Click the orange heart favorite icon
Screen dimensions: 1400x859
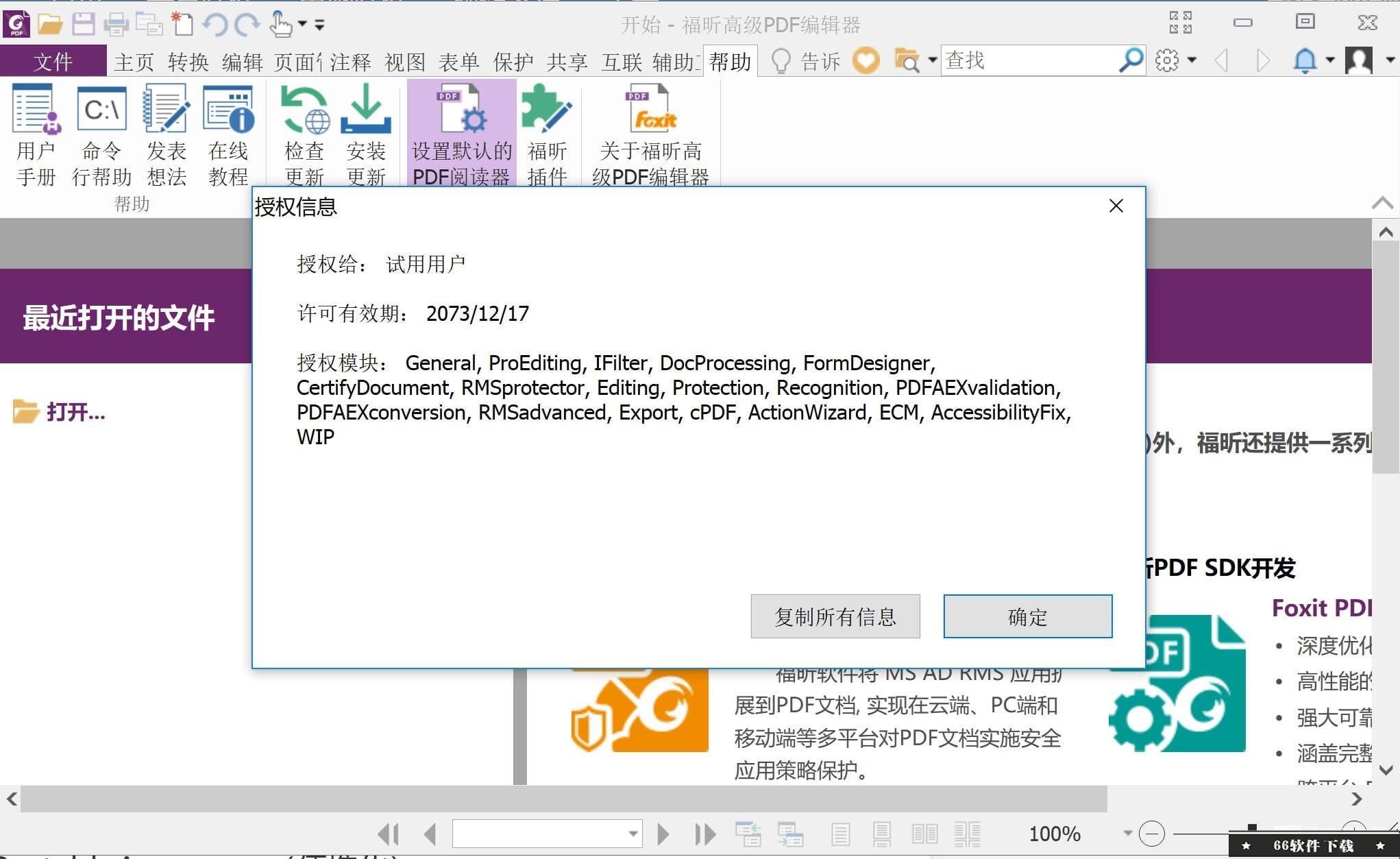pyautogui.click(x=866, y=60)
